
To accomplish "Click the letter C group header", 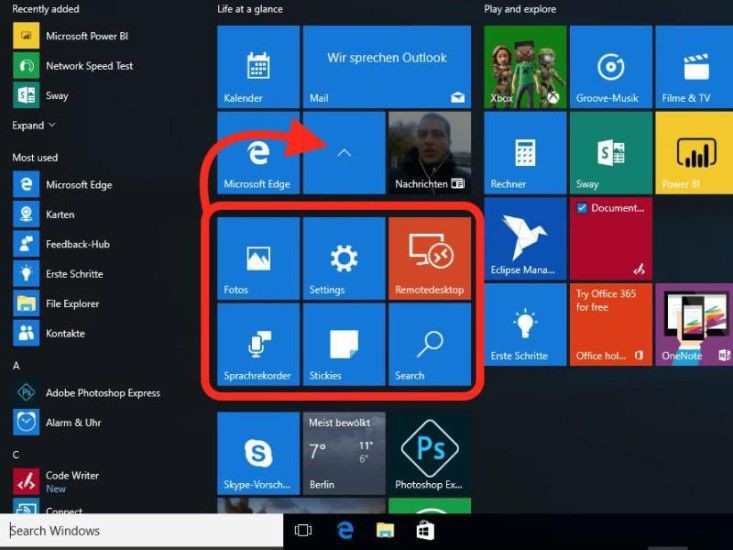I will [x=16, y=455].
